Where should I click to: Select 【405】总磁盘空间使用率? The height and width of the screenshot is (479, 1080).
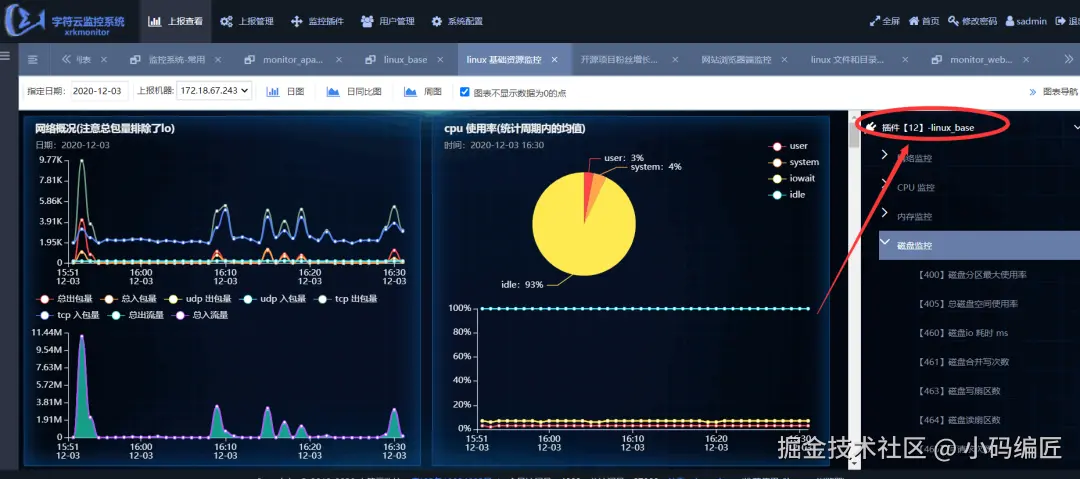[x=968, y=303]
